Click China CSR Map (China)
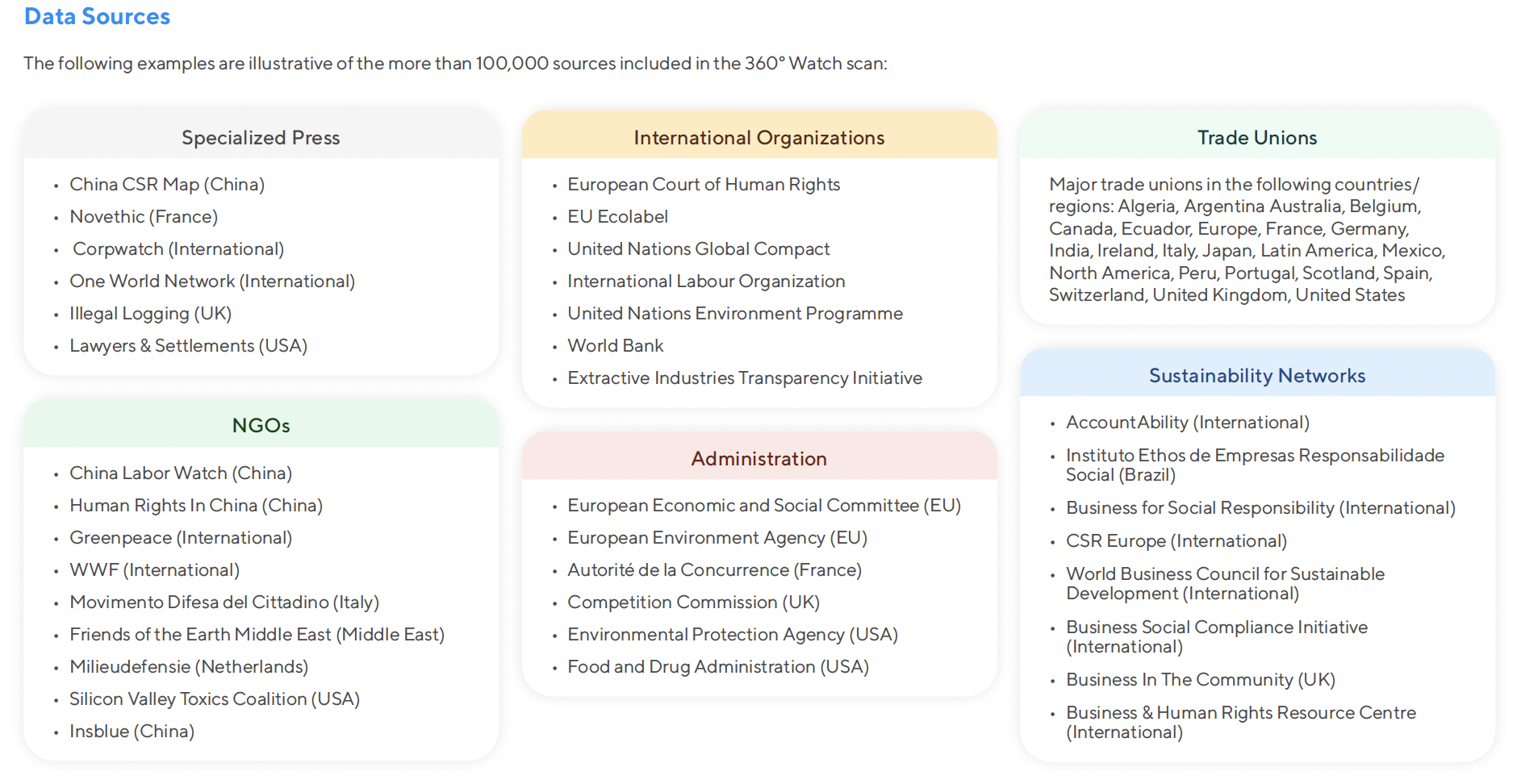 (167, 185)
